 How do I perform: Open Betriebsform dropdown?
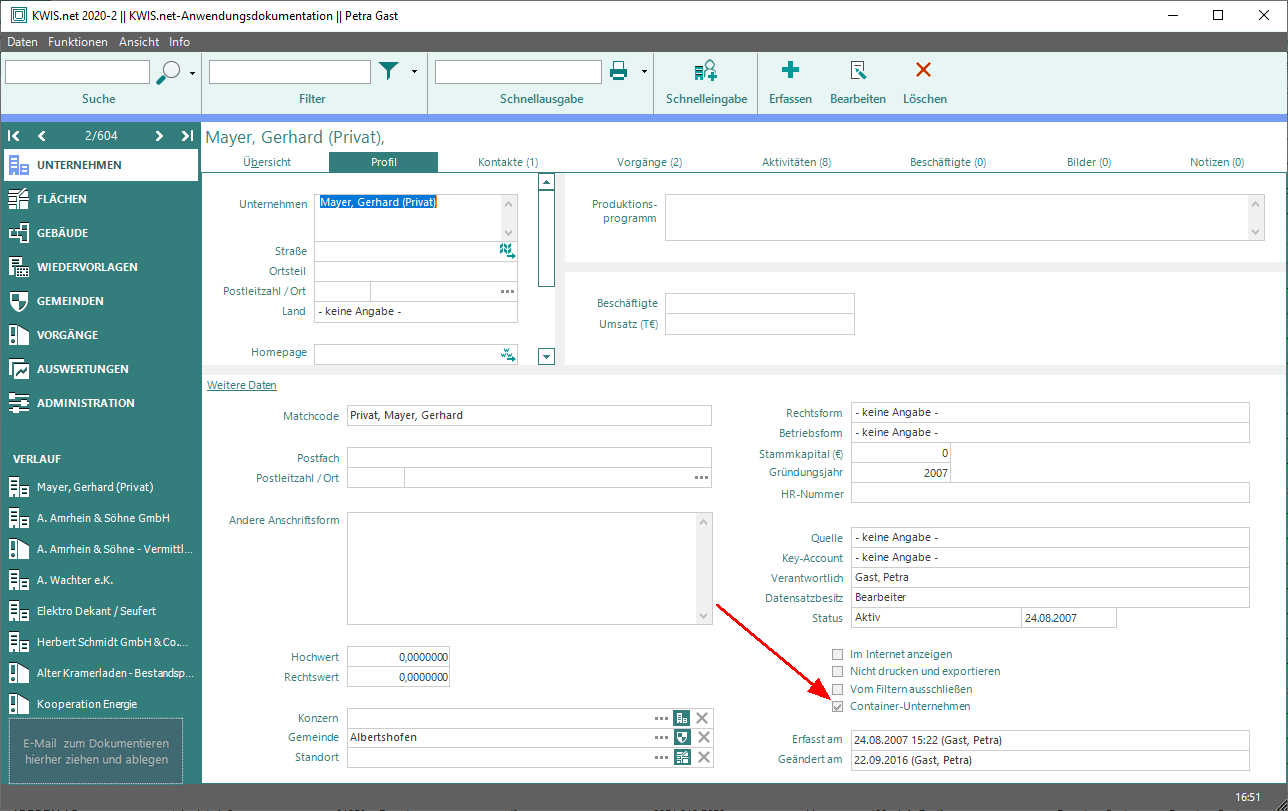1050,432
